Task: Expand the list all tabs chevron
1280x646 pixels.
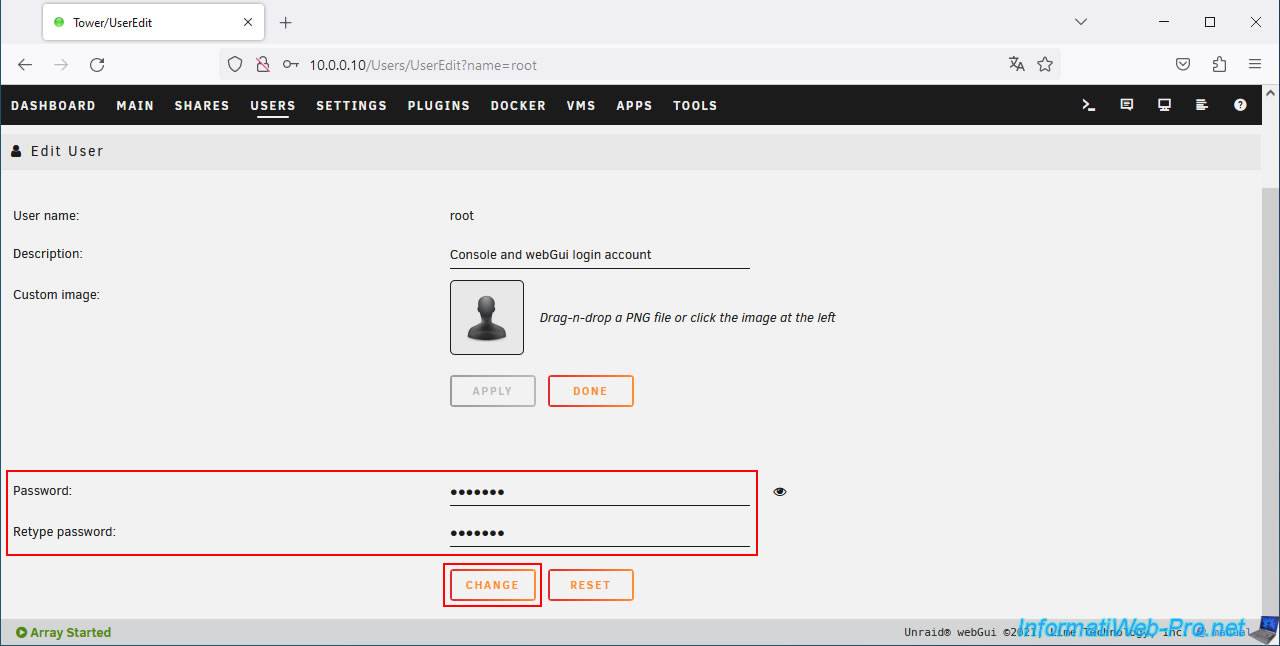Action: [x=1081, y=22]
